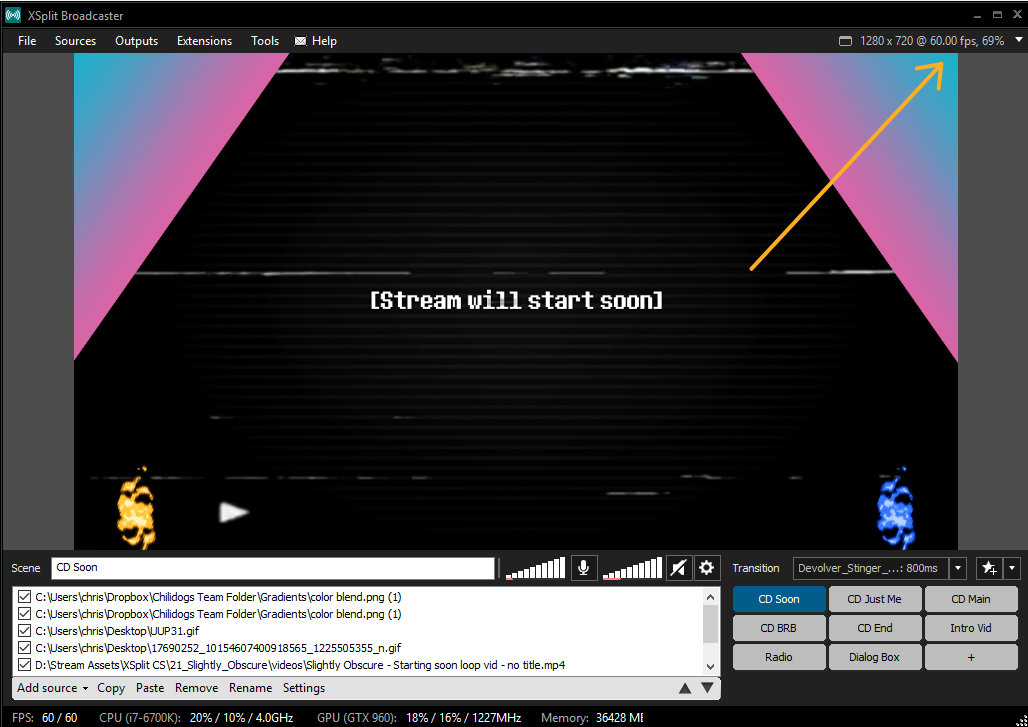Screen dimensions: 1028x727
Task: Expand the Add source menu
Action: coord(52,688)
